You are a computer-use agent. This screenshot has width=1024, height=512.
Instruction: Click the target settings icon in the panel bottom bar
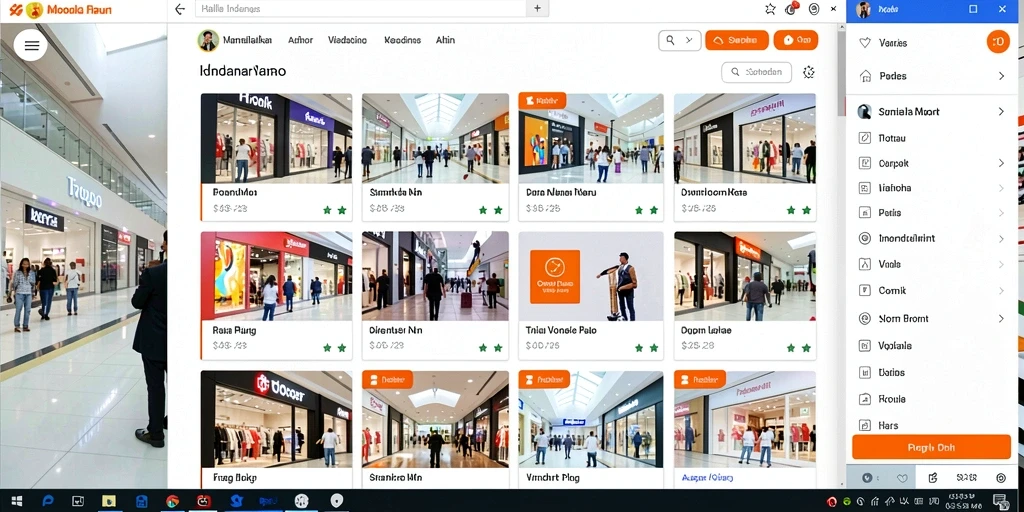tap(1001, 478)
